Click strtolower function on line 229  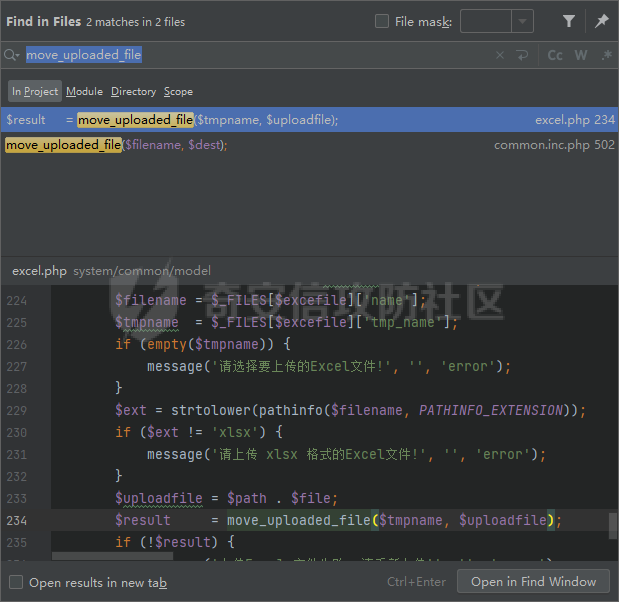[211, 411]
